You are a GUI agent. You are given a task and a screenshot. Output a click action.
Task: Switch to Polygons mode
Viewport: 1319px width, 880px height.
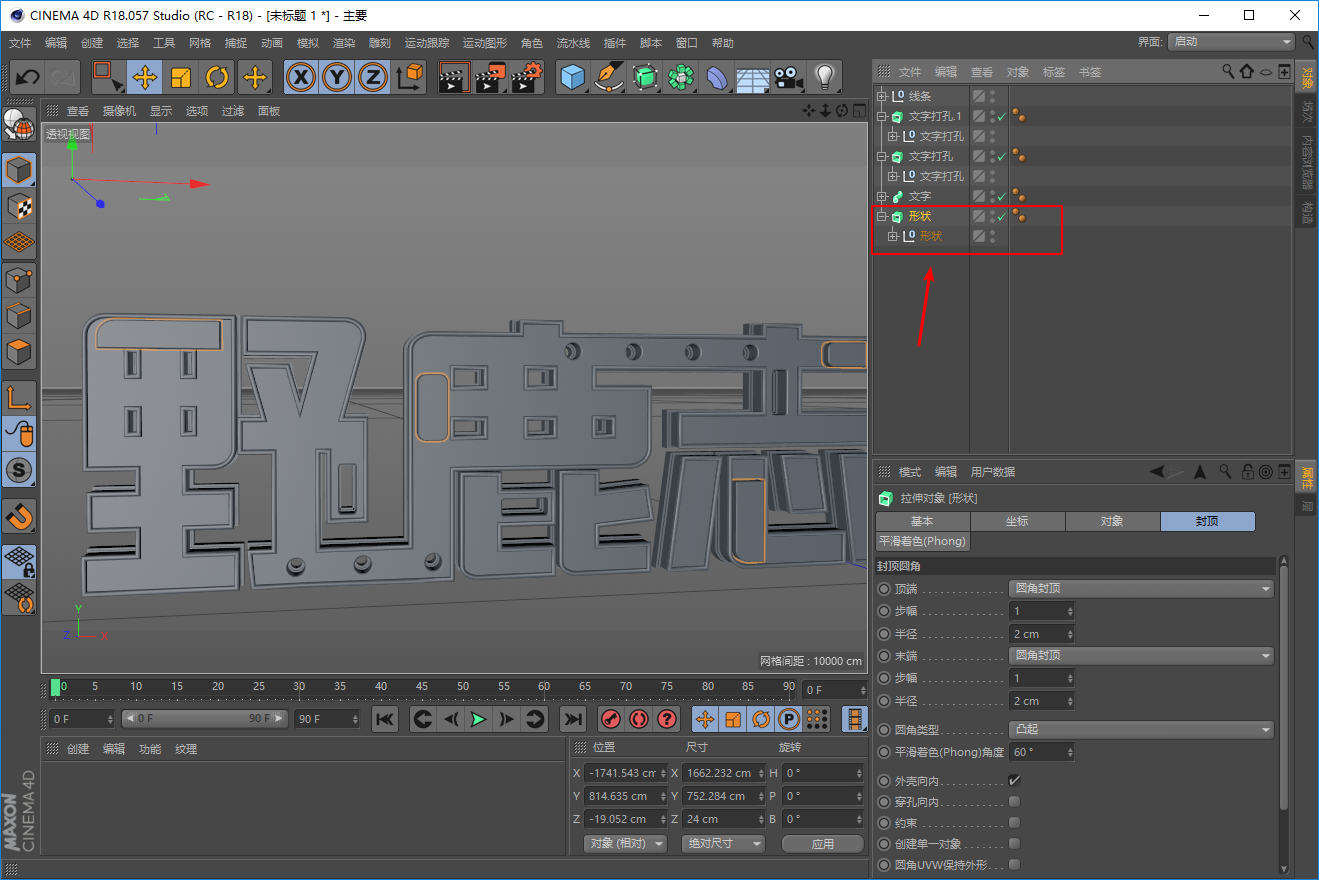click(x=19, y=352)
